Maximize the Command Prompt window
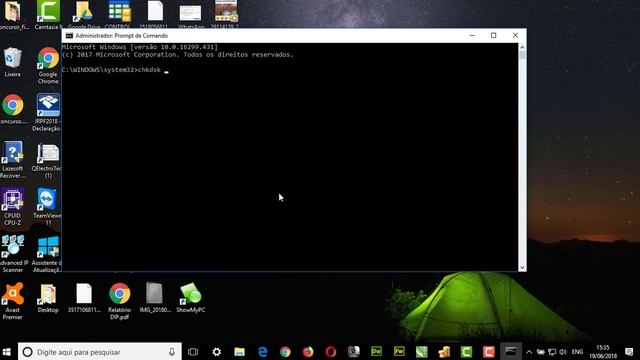The width and height of the screenshot is (640, 360). pos(493,36)
